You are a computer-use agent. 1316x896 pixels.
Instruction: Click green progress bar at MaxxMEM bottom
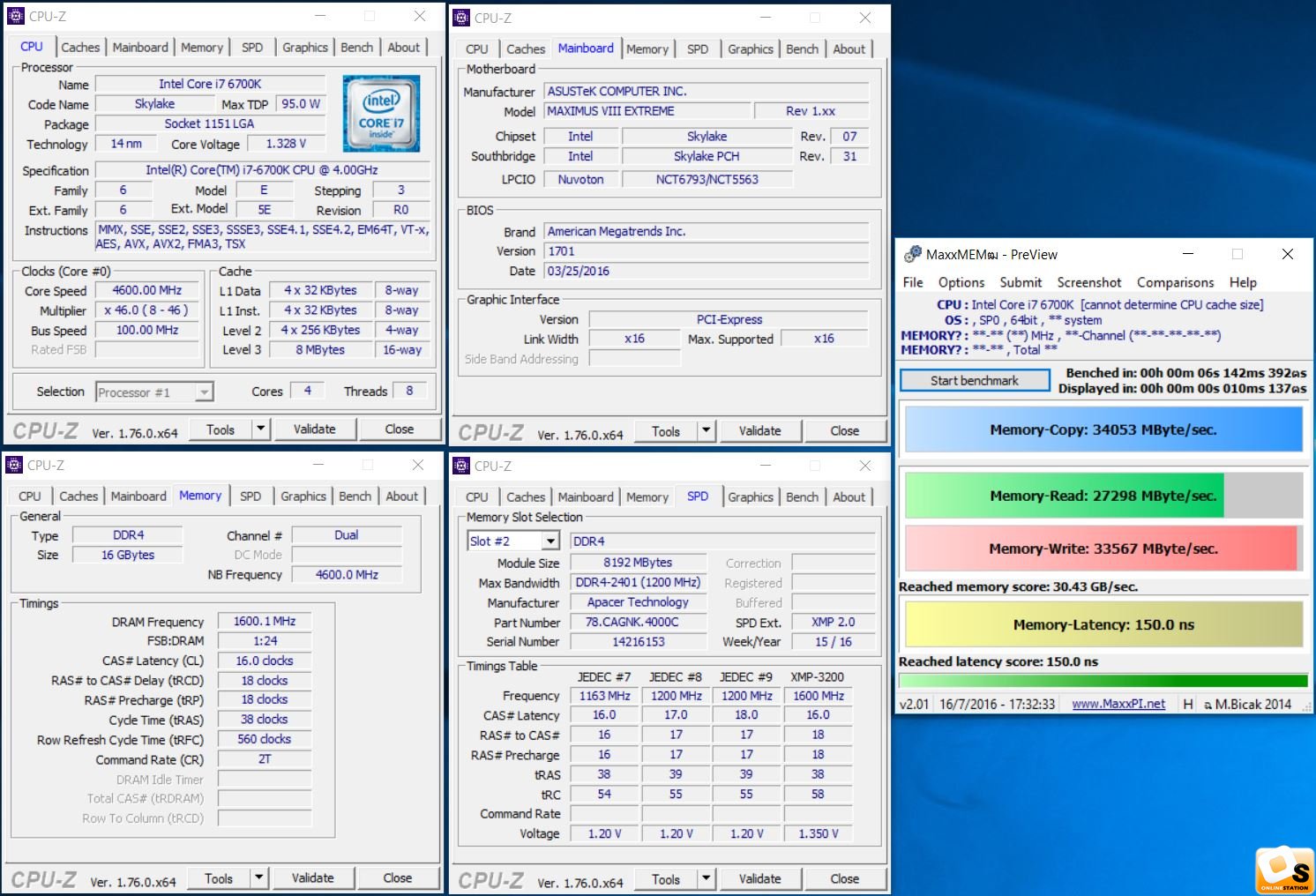1103,681
